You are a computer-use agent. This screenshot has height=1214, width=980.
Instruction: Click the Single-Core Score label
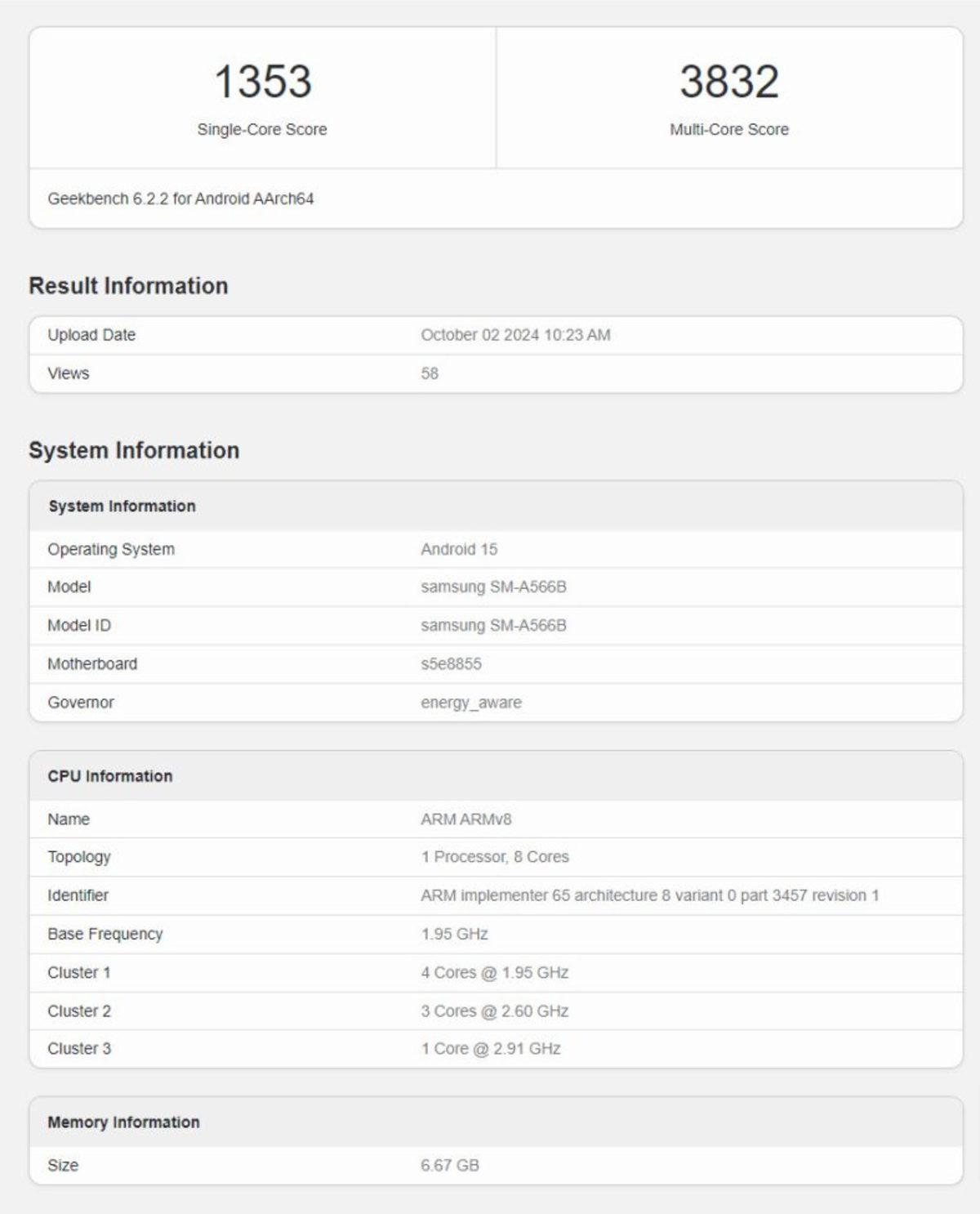(x=261, y=129)
